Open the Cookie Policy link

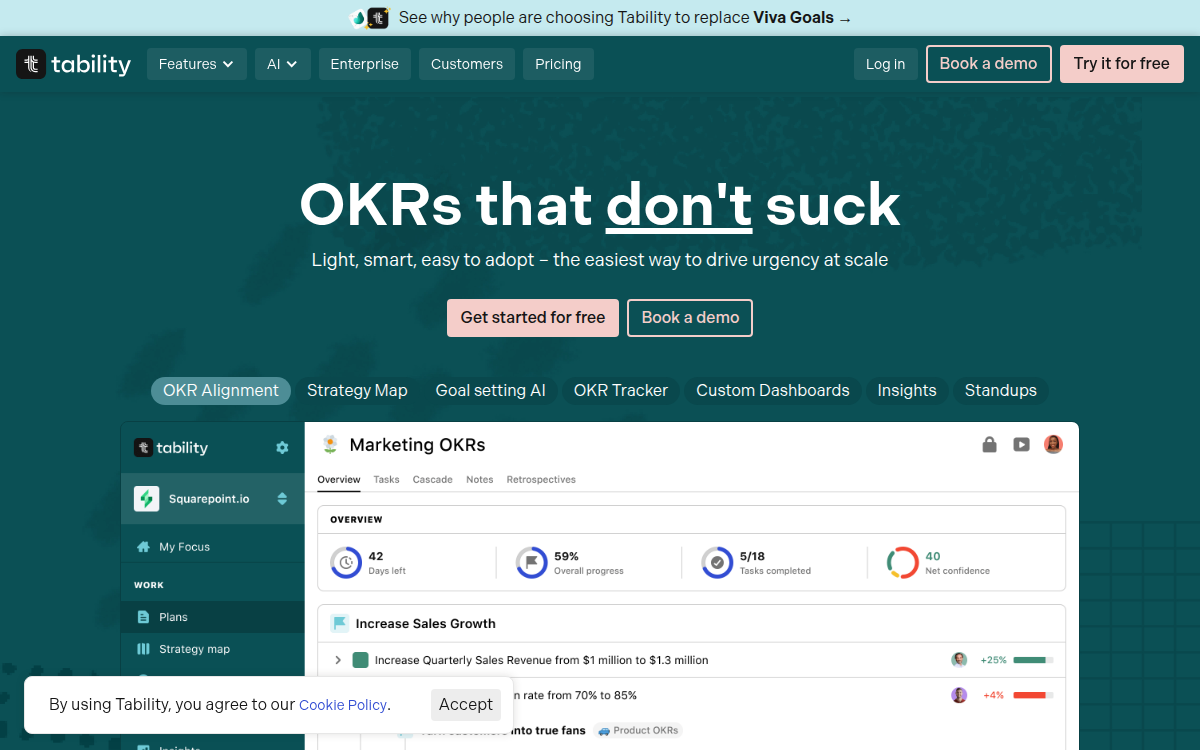point(343,705)
